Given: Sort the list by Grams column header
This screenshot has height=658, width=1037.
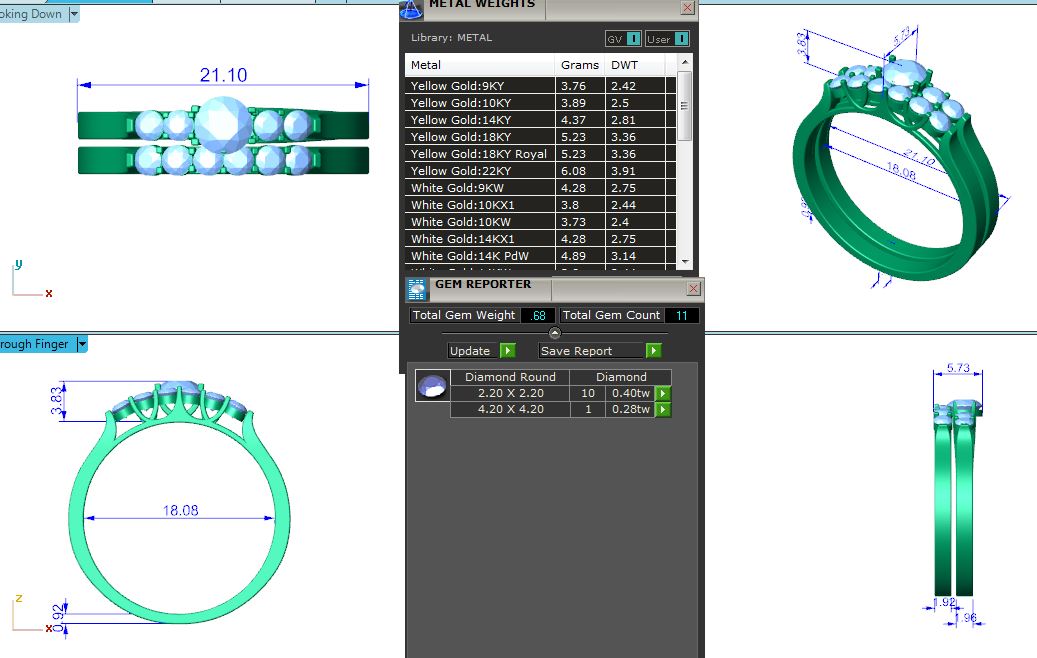Looking at the screenshot, I should [x=580, y=65].
